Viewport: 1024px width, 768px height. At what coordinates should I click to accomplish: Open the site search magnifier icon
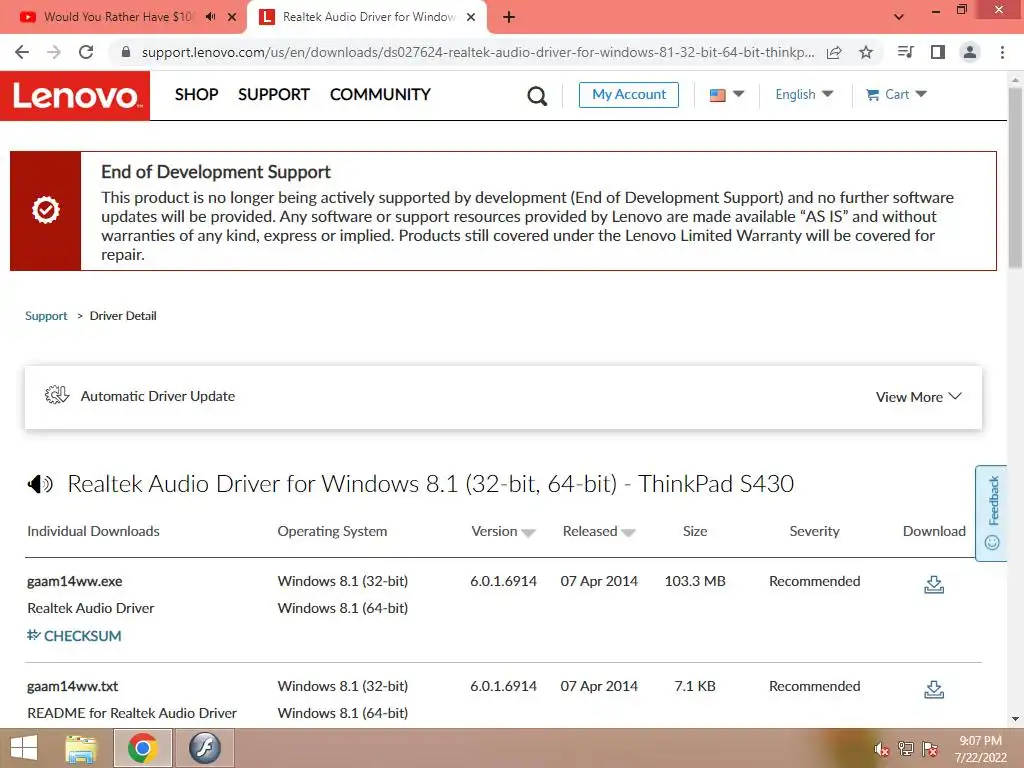[537, 96]
